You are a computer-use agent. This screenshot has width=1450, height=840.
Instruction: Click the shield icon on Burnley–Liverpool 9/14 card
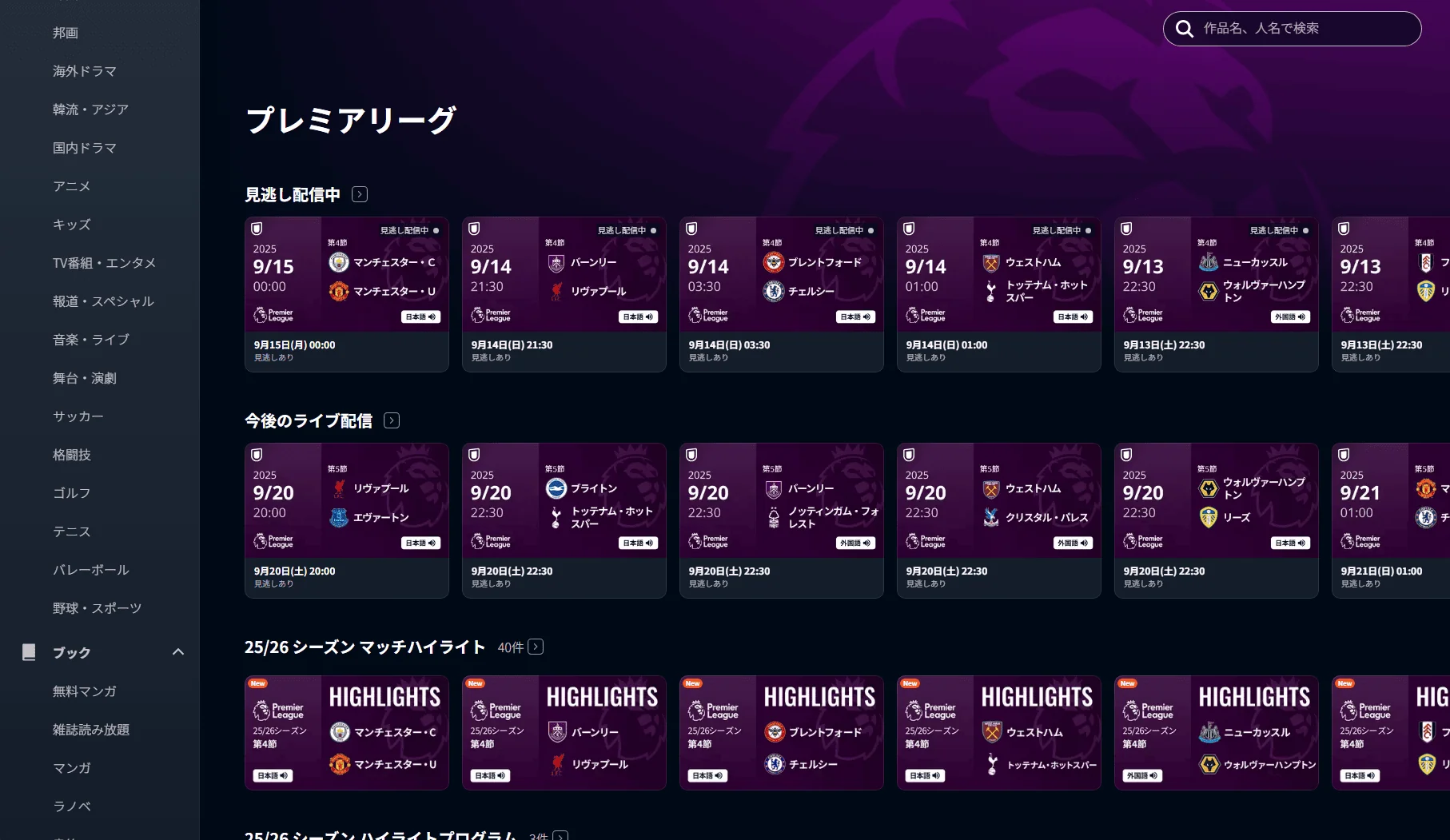click(474, 229)
